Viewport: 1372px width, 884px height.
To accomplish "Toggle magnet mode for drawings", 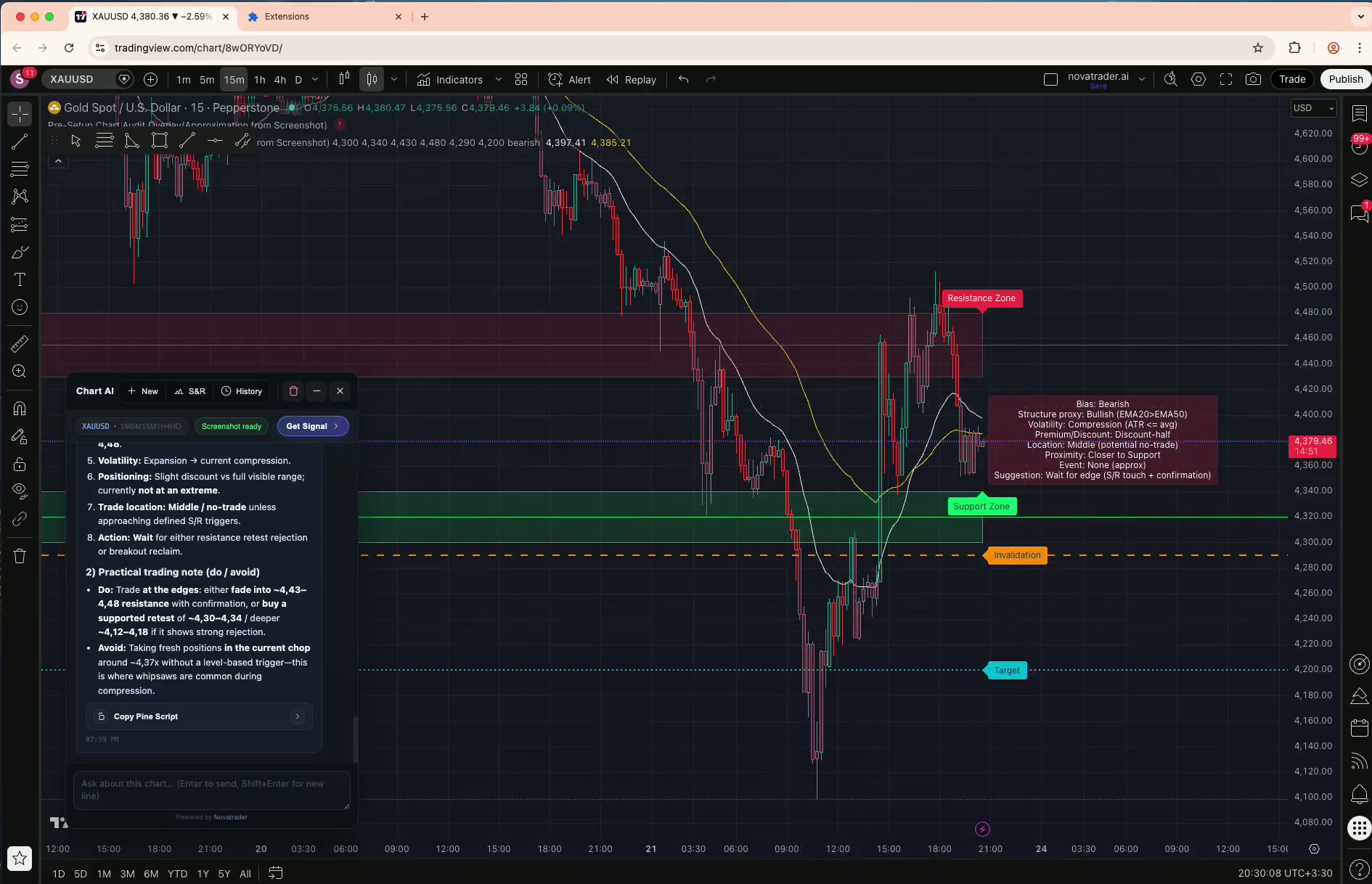I will point(20,409).
